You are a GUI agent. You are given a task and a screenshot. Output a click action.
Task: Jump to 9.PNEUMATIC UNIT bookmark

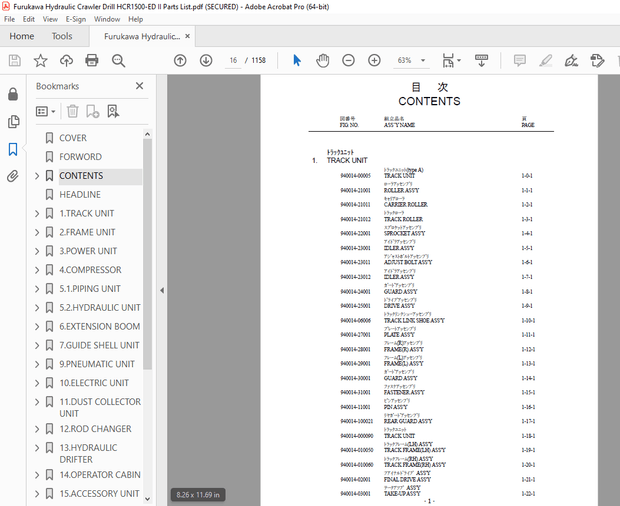pos(97,364)
